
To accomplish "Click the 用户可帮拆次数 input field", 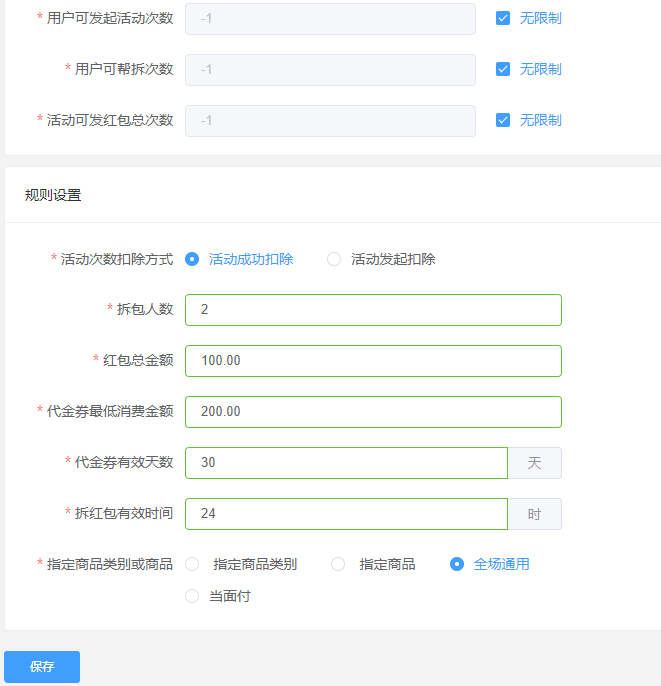I will coord(330,70).
